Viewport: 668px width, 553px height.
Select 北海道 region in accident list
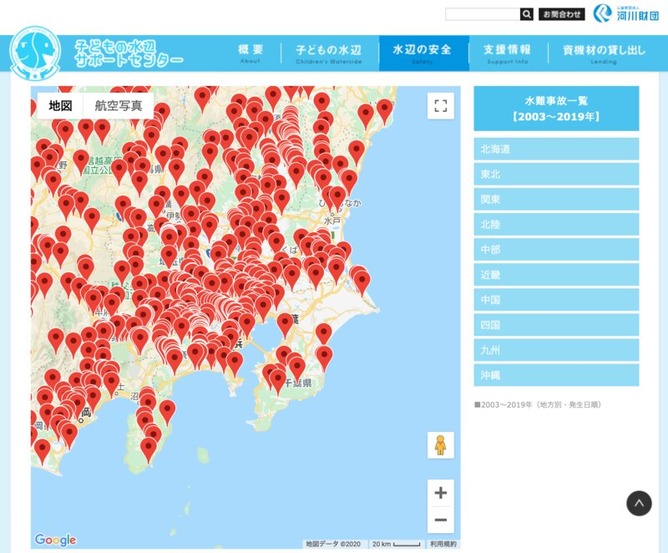click(x=556, y=149)
